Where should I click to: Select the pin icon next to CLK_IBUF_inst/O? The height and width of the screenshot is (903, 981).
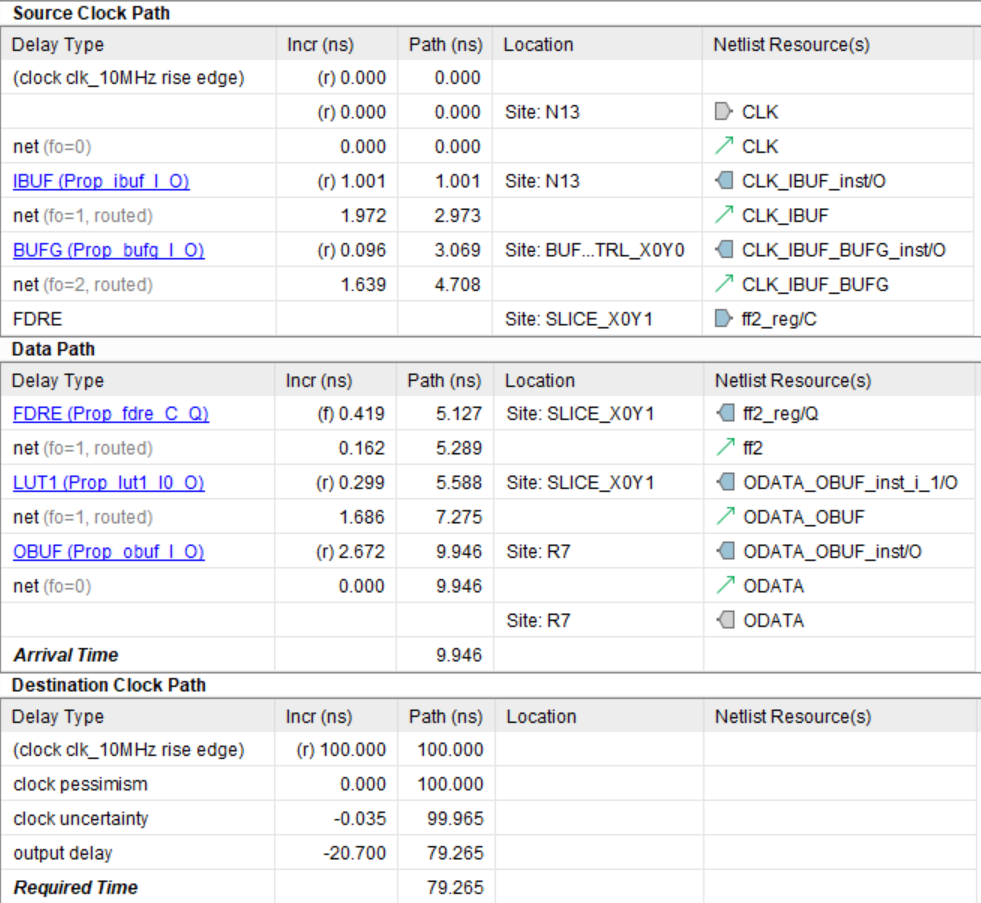point(724,181)
